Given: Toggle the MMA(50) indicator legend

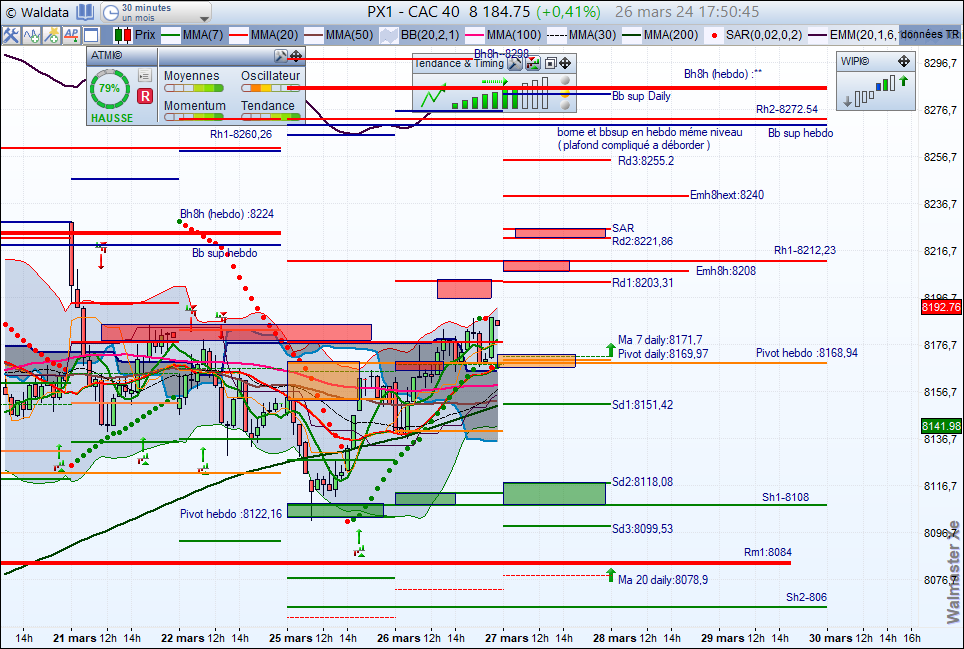Looking at the screenshot, I should pos(339,35).
